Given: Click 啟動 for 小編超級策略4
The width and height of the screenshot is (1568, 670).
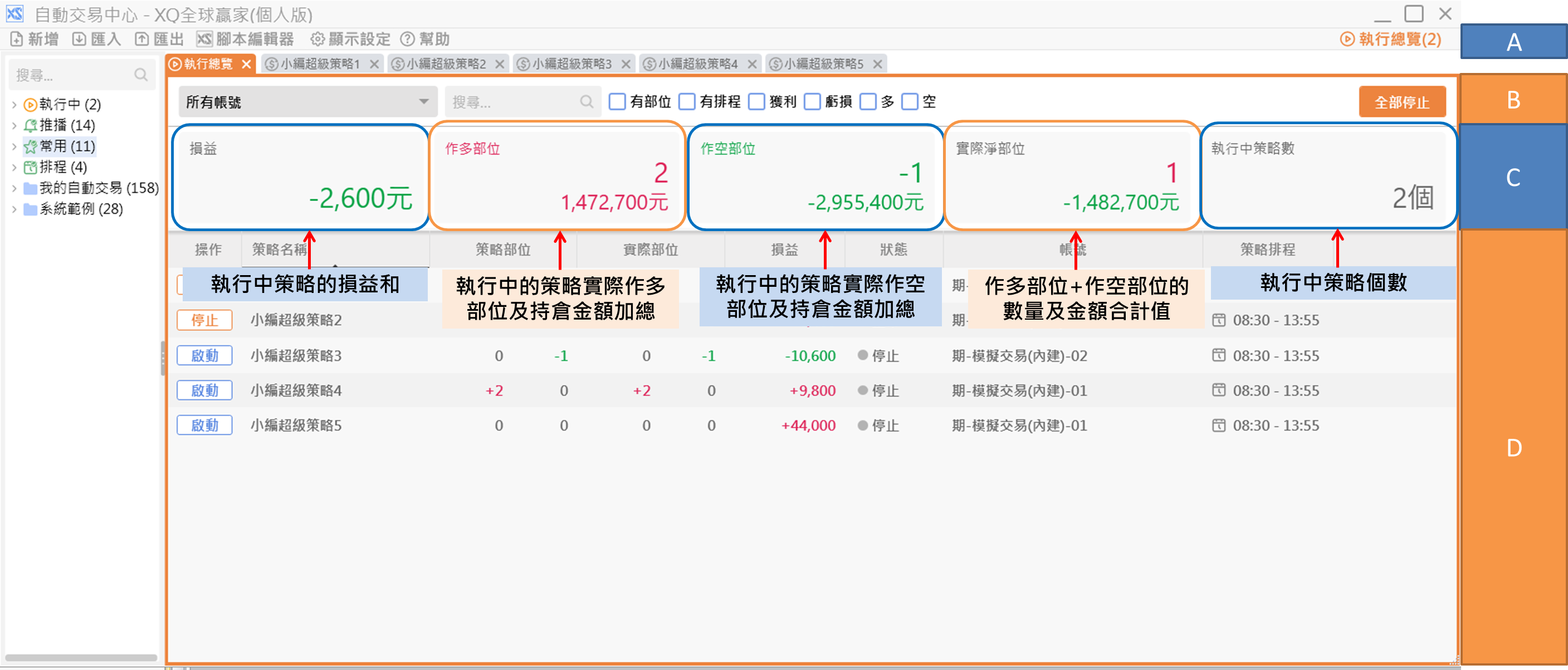Looking at the screenshot, I should 204,390.
